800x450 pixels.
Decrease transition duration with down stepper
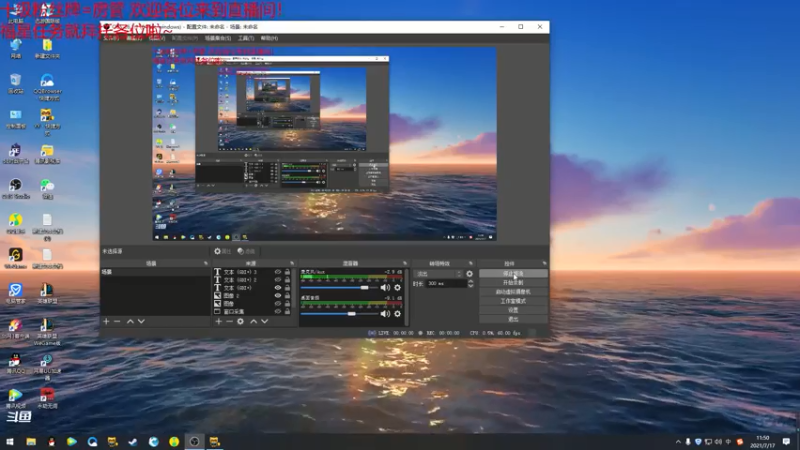coord(470,286)
